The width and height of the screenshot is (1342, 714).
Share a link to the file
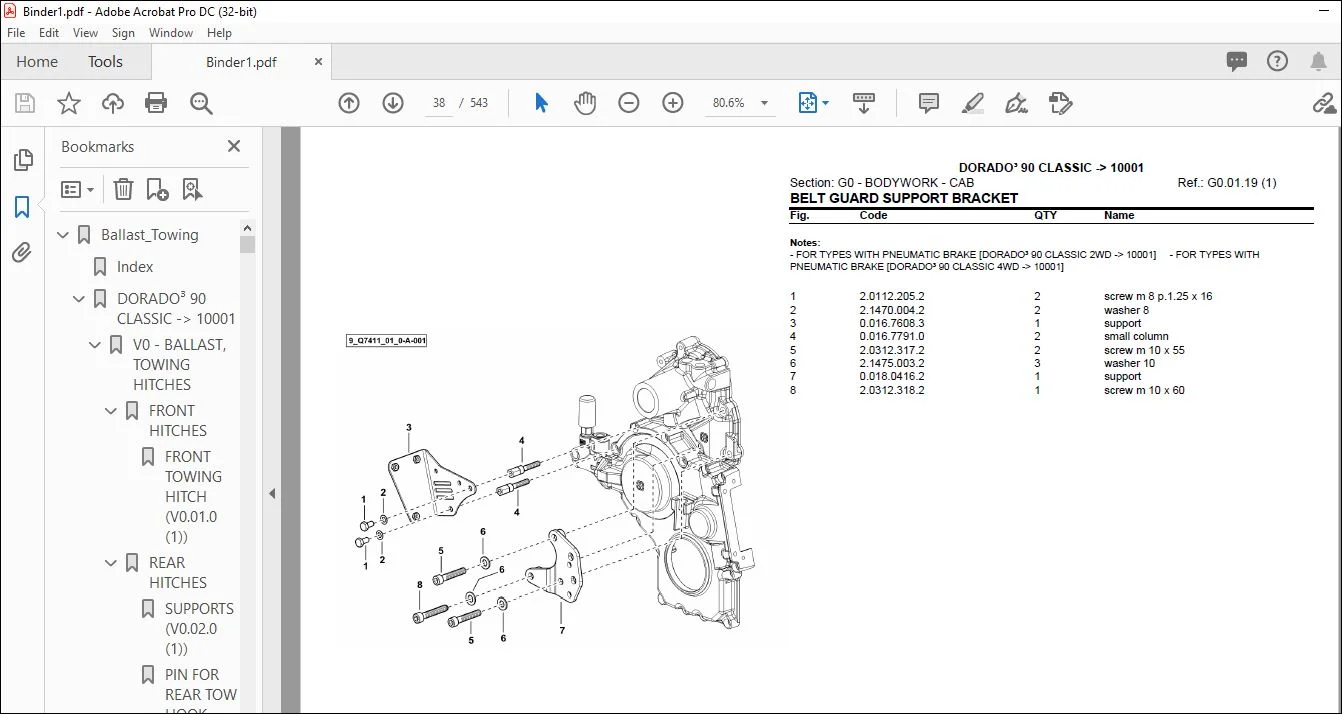1324,103
